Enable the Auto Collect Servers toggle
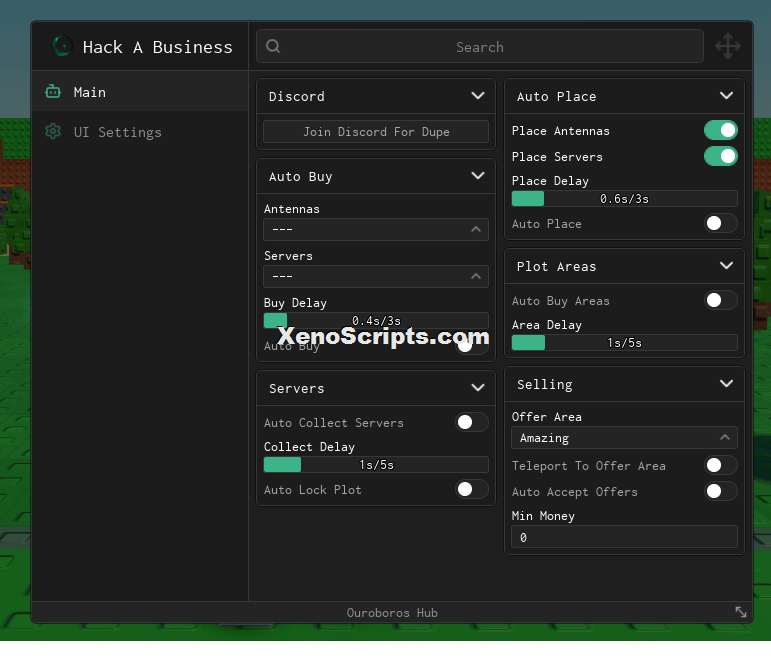Screen dimensions: 771x671 click(472, 422)
